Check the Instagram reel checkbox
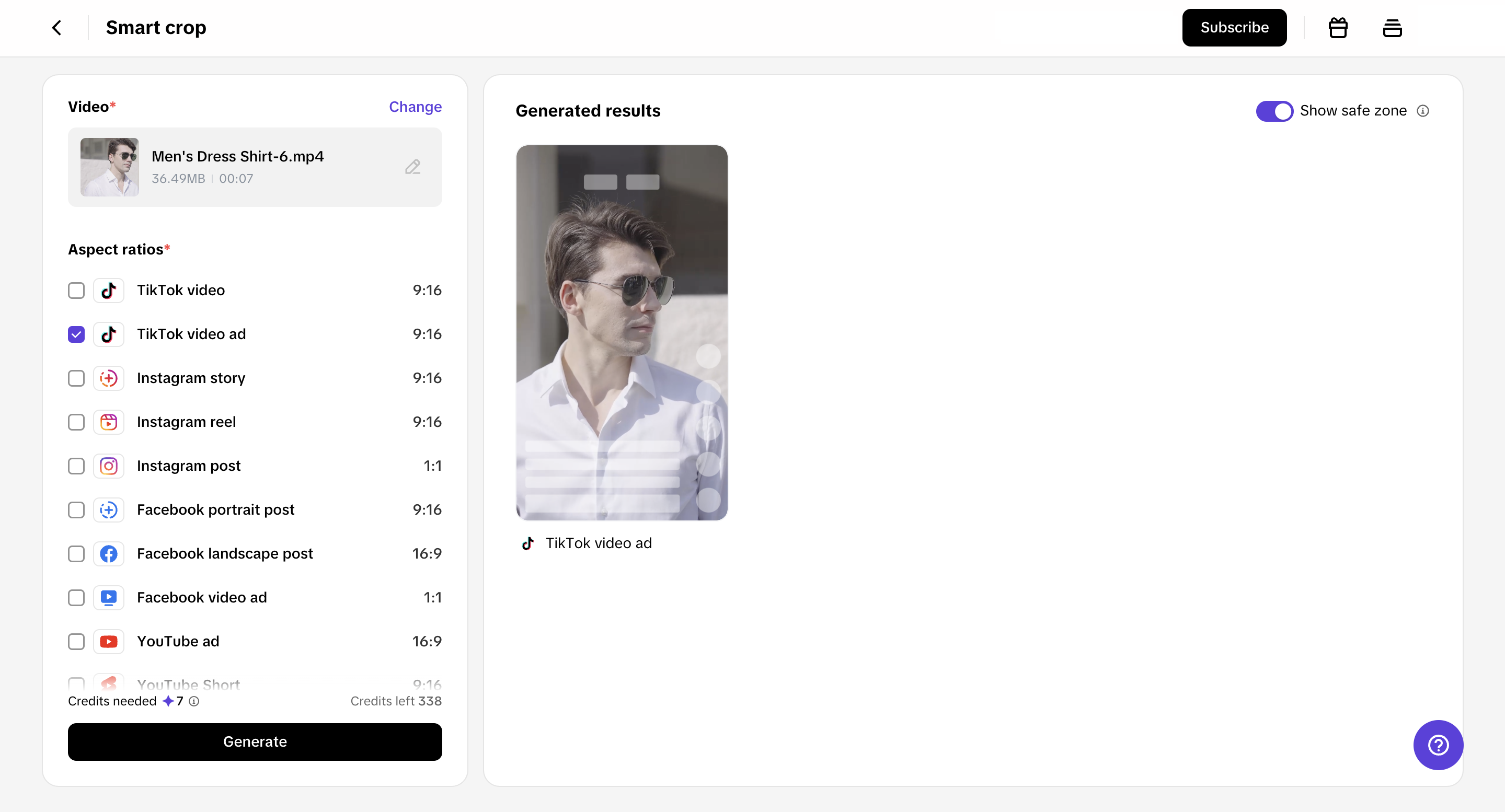 point(76,422)
